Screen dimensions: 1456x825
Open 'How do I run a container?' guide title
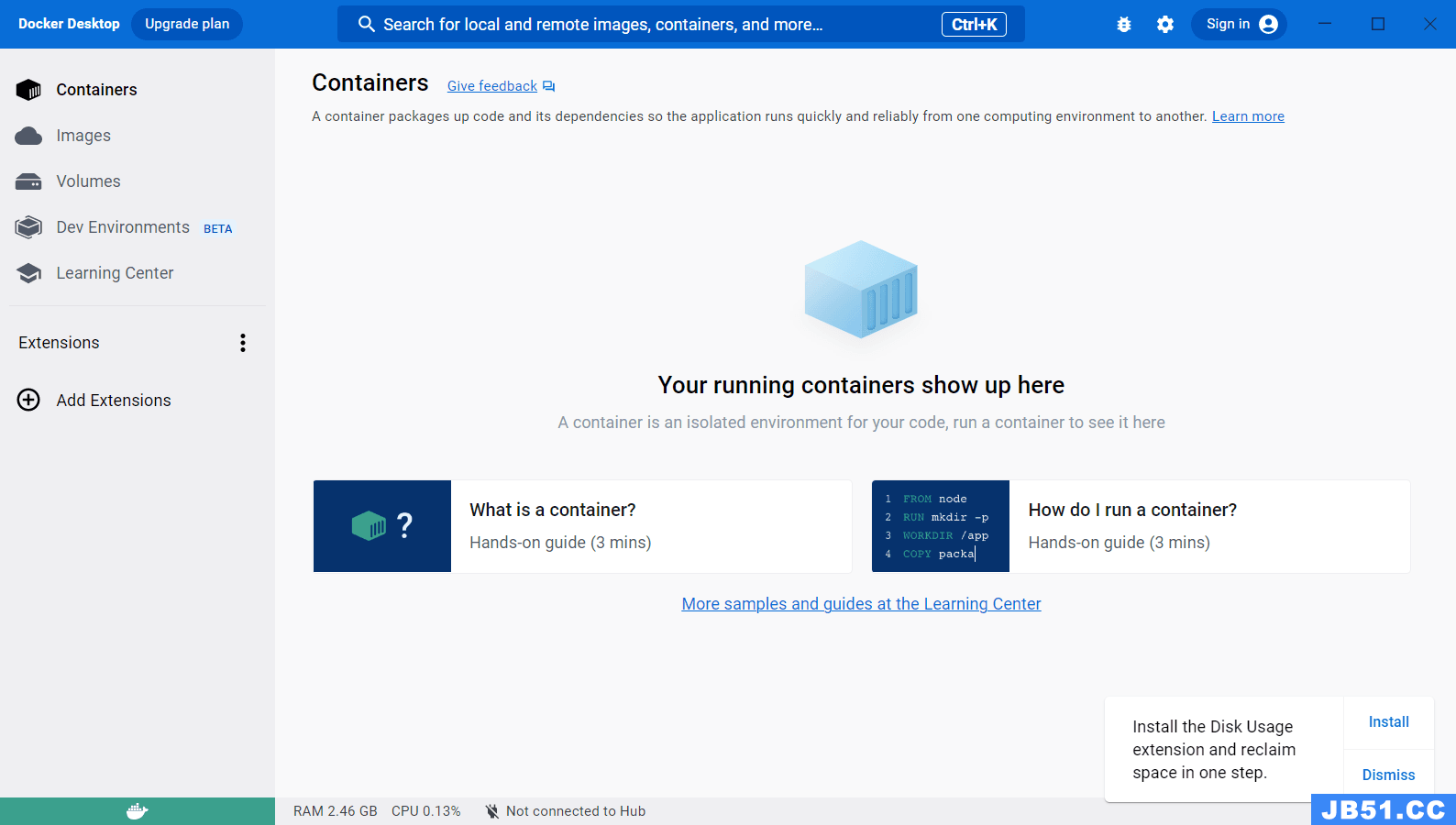pos(1132,510)
